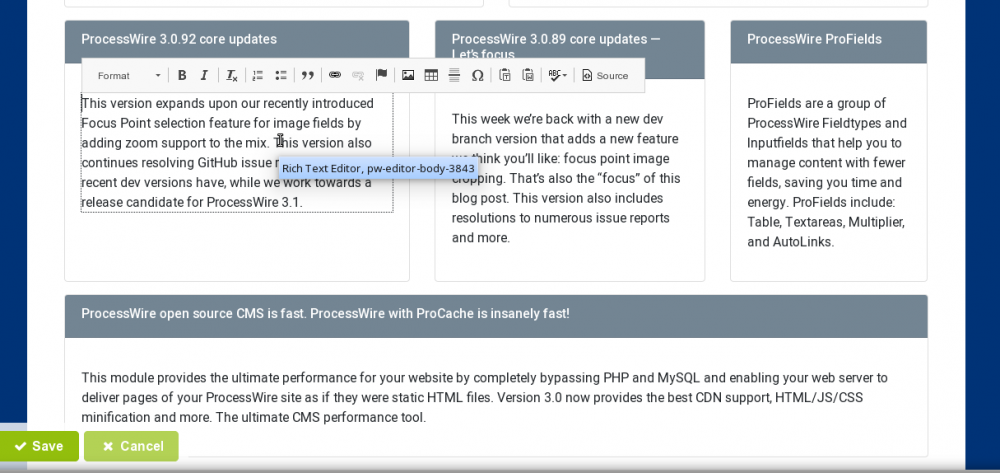Insert a table via toolbar
Viewport: 1000px width, 473px height.
[x=431, y=76]
